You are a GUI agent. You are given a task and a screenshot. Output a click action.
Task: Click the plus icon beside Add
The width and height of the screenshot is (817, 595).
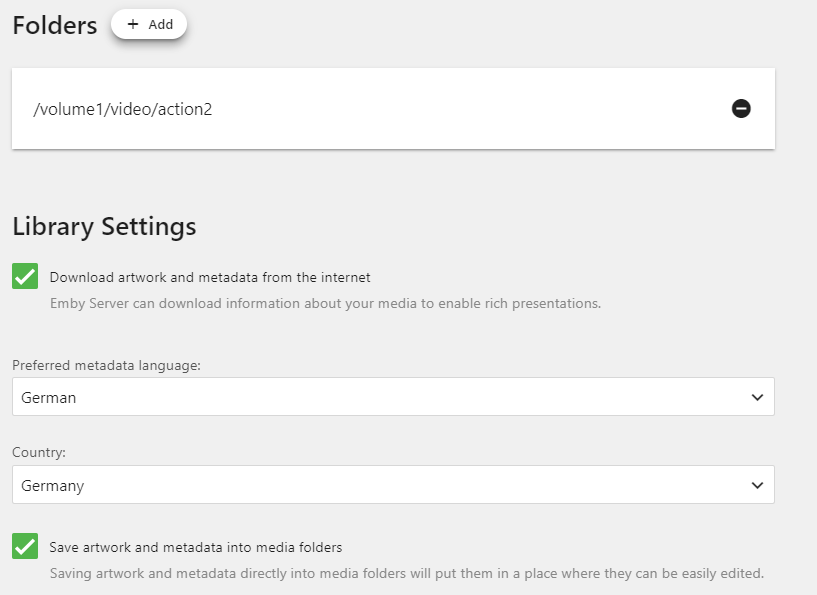click(x=133, y=24)
